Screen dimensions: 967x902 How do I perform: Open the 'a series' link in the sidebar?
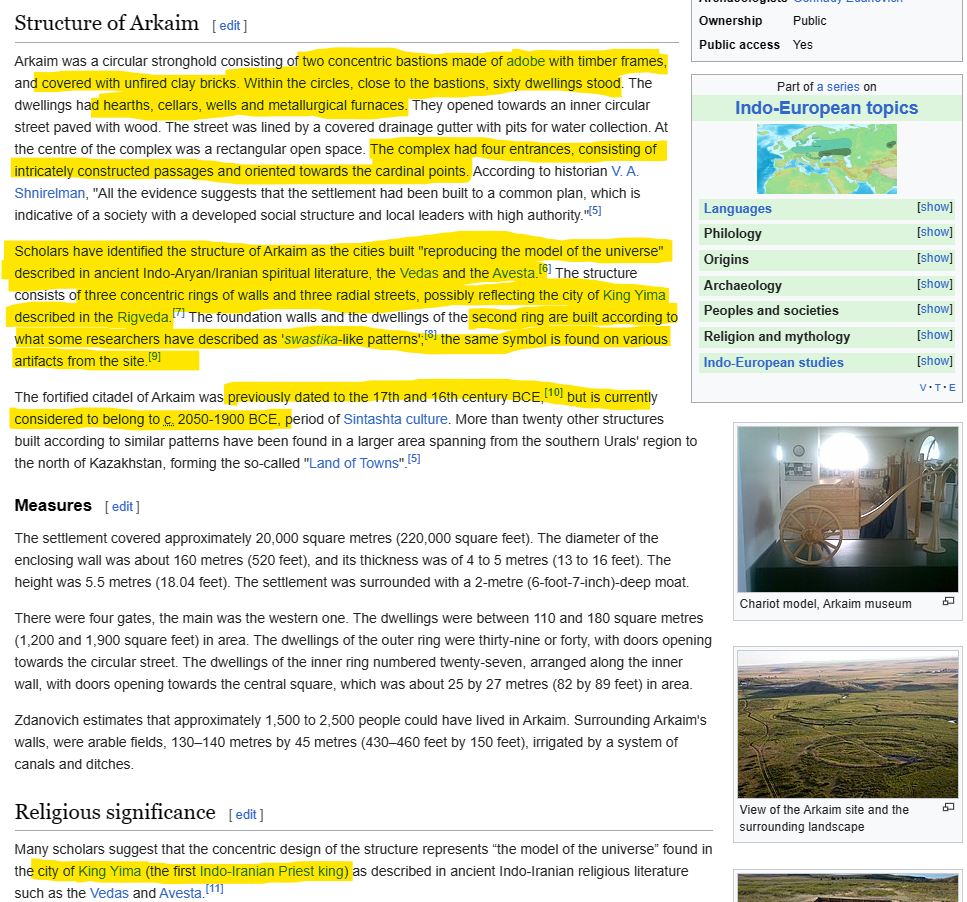coord(837,87)
